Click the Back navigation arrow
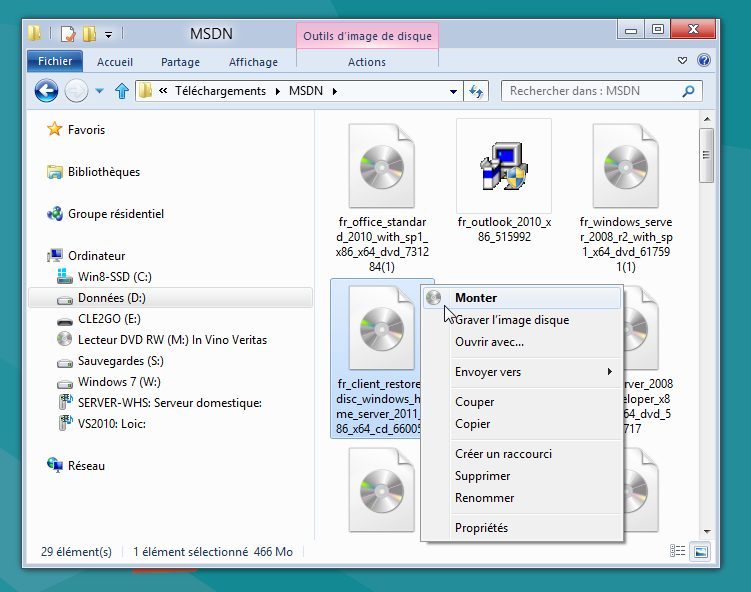The height and width of the screenshot is (592, 751). (x=46, y=91)
